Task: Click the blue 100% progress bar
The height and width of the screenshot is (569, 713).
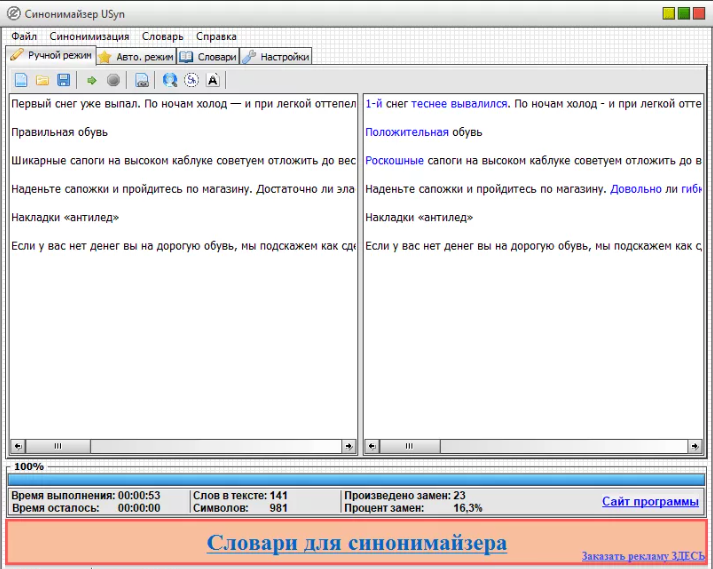Action: point(356,479)
